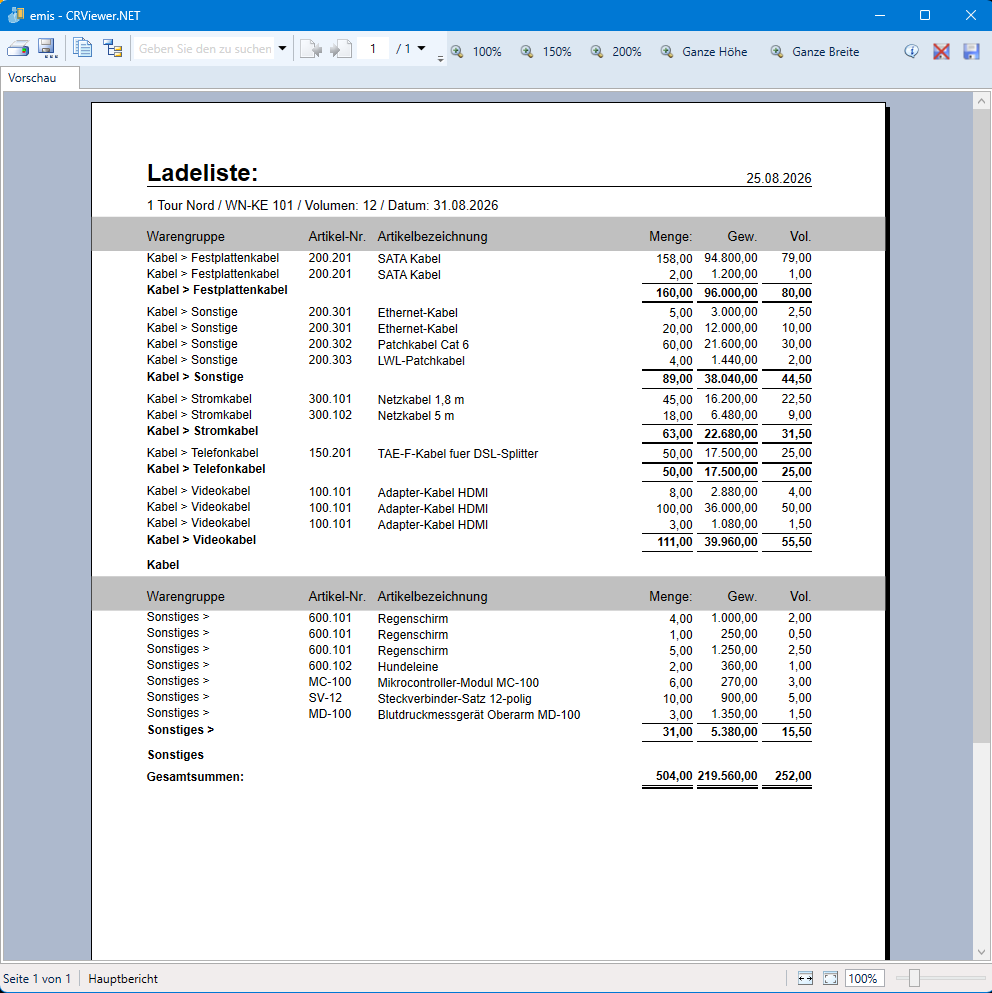Click the export report floppy icon
This screenshot has width=992, height=993.
[x=48, y=49]
